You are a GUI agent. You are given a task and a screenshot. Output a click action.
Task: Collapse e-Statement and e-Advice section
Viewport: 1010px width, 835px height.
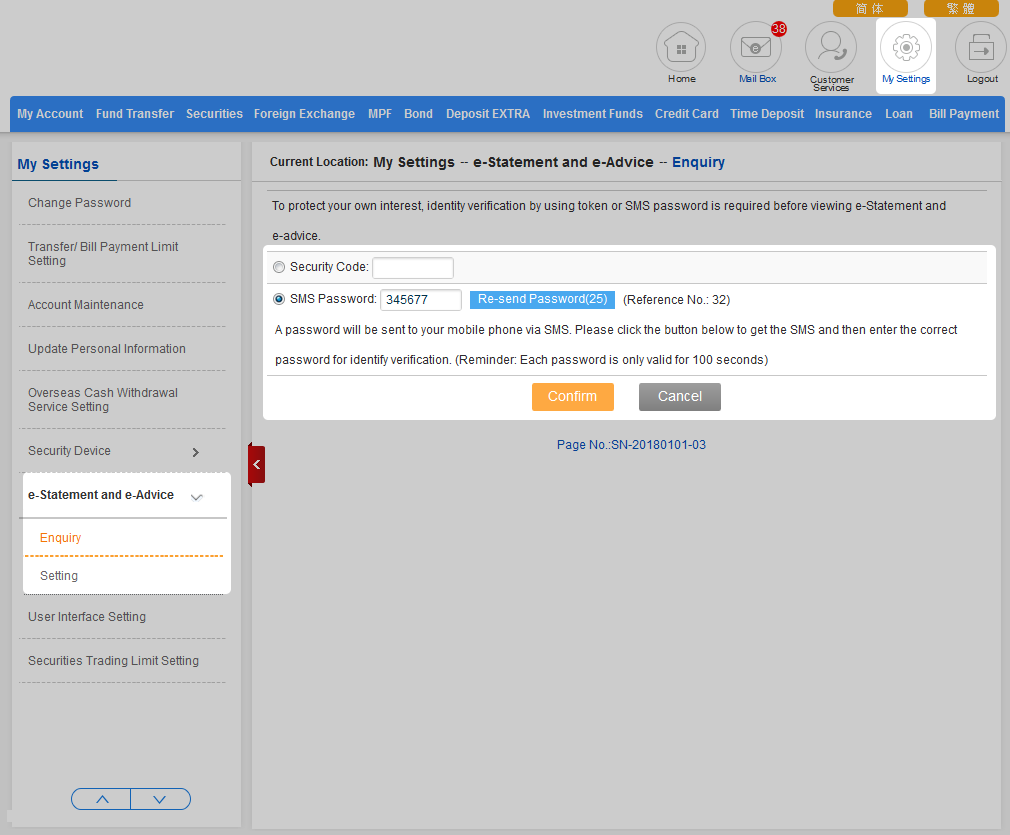(197, 497)
